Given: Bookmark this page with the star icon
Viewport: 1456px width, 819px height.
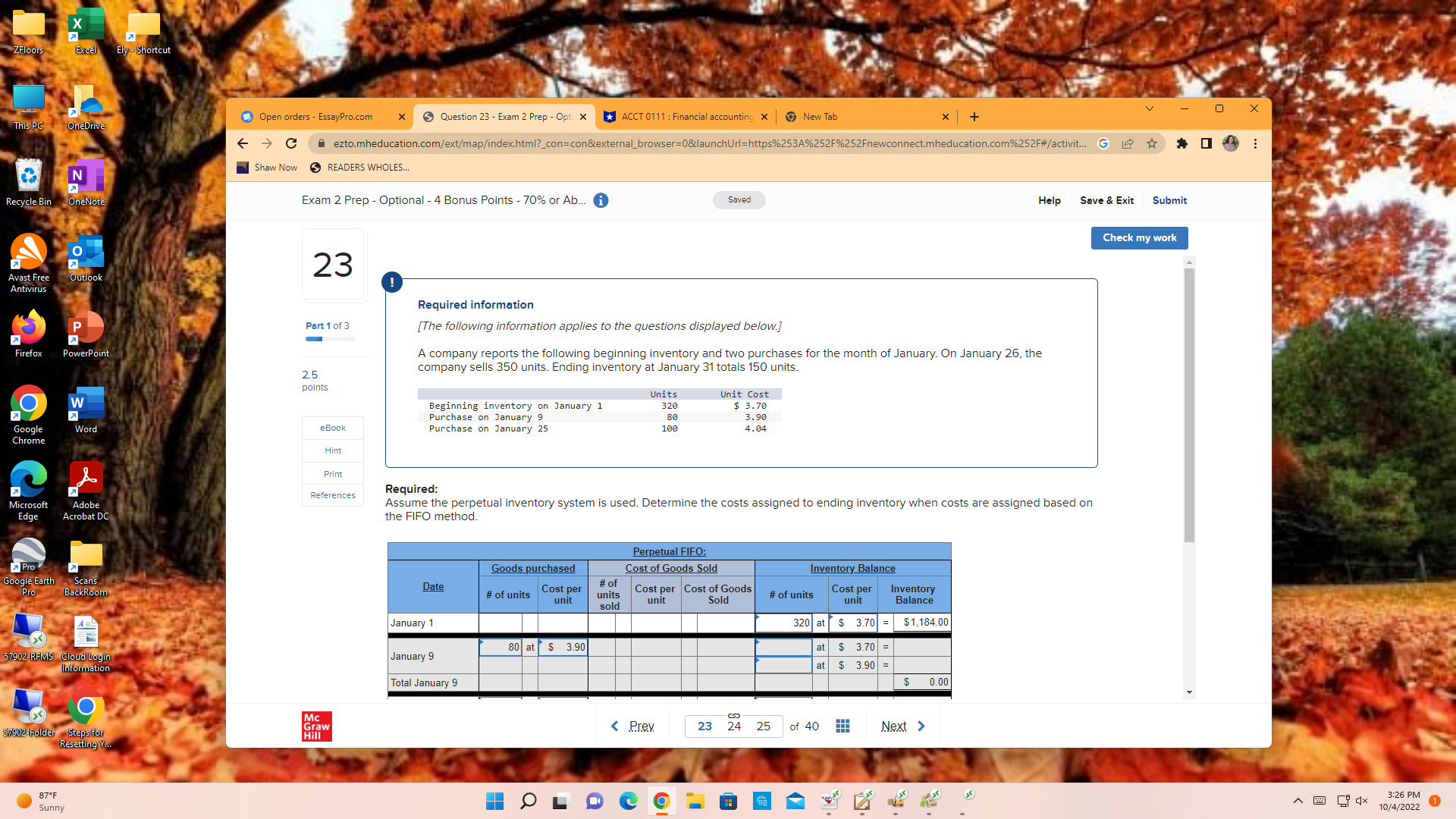Looking at the screenshot, I should pos(1152,143).
